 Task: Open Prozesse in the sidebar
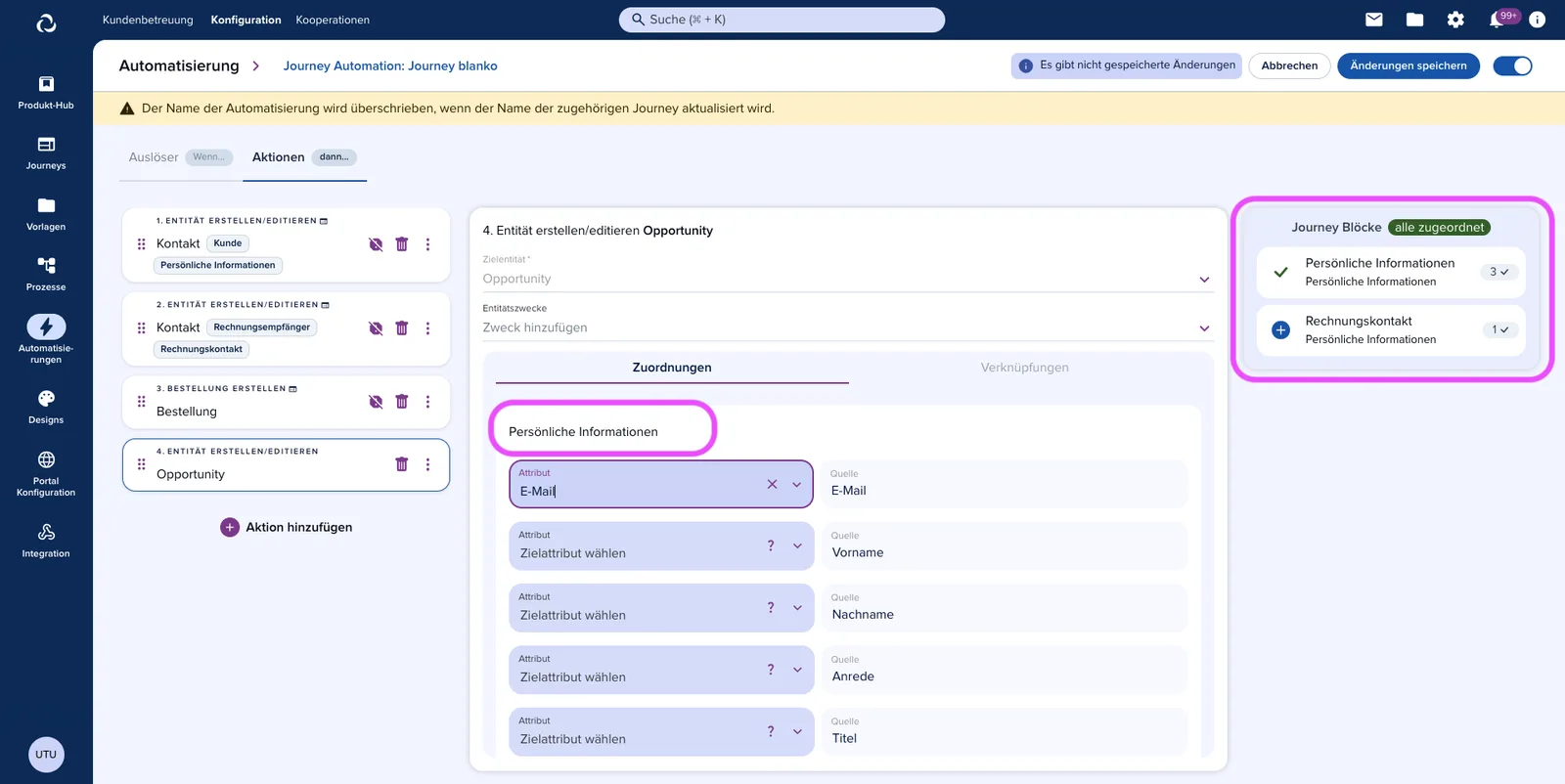[x=46, y=274]
